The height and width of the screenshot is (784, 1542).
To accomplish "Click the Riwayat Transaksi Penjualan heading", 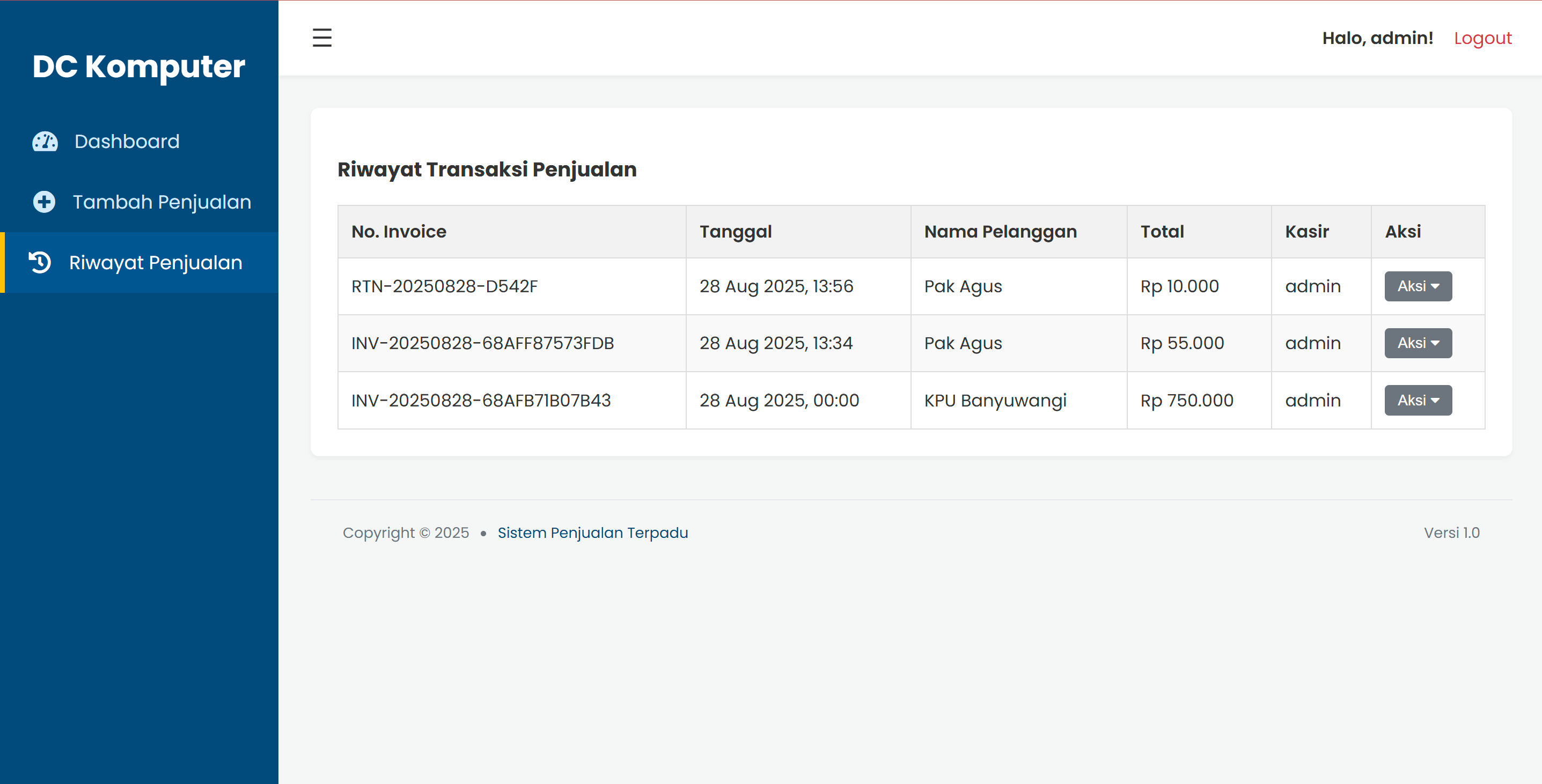I will [x=487, y=169].
